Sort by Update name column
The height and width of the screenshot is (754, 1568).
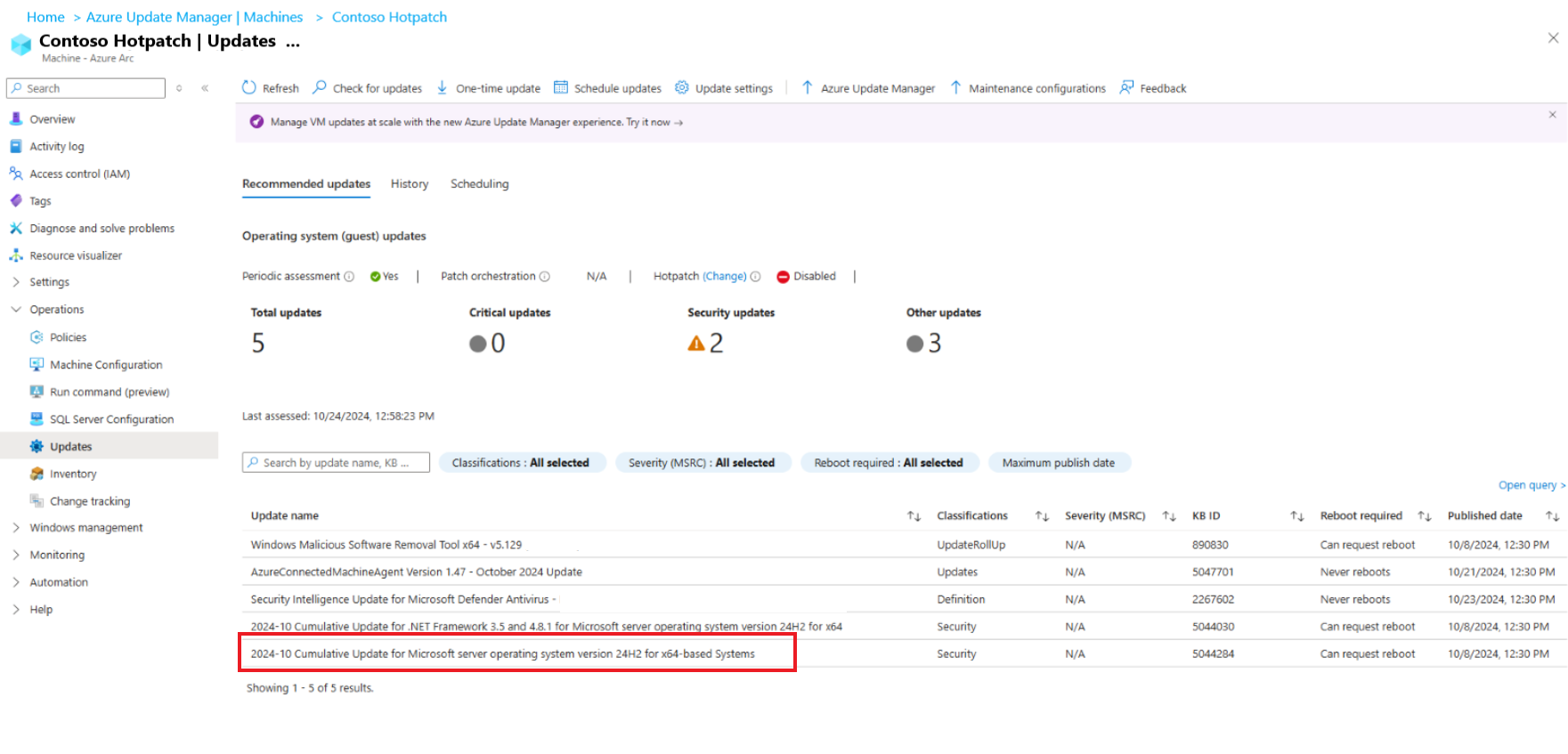[x=914, y=516]
